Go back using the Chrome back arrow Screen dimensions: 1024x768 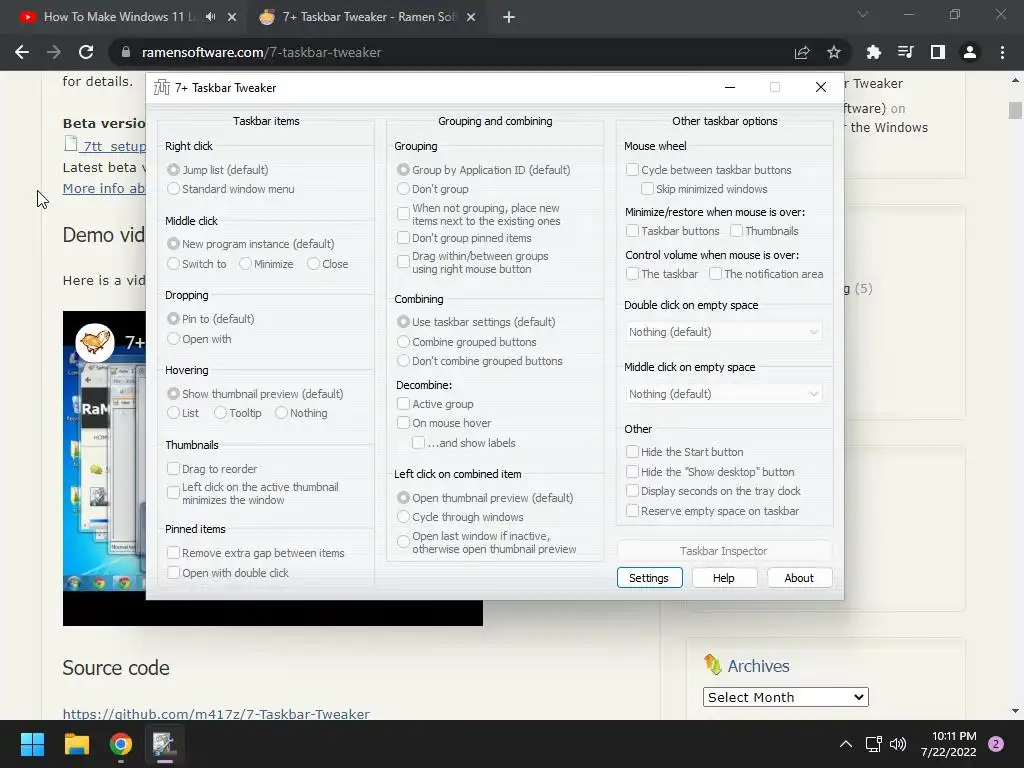click(22, 52)
